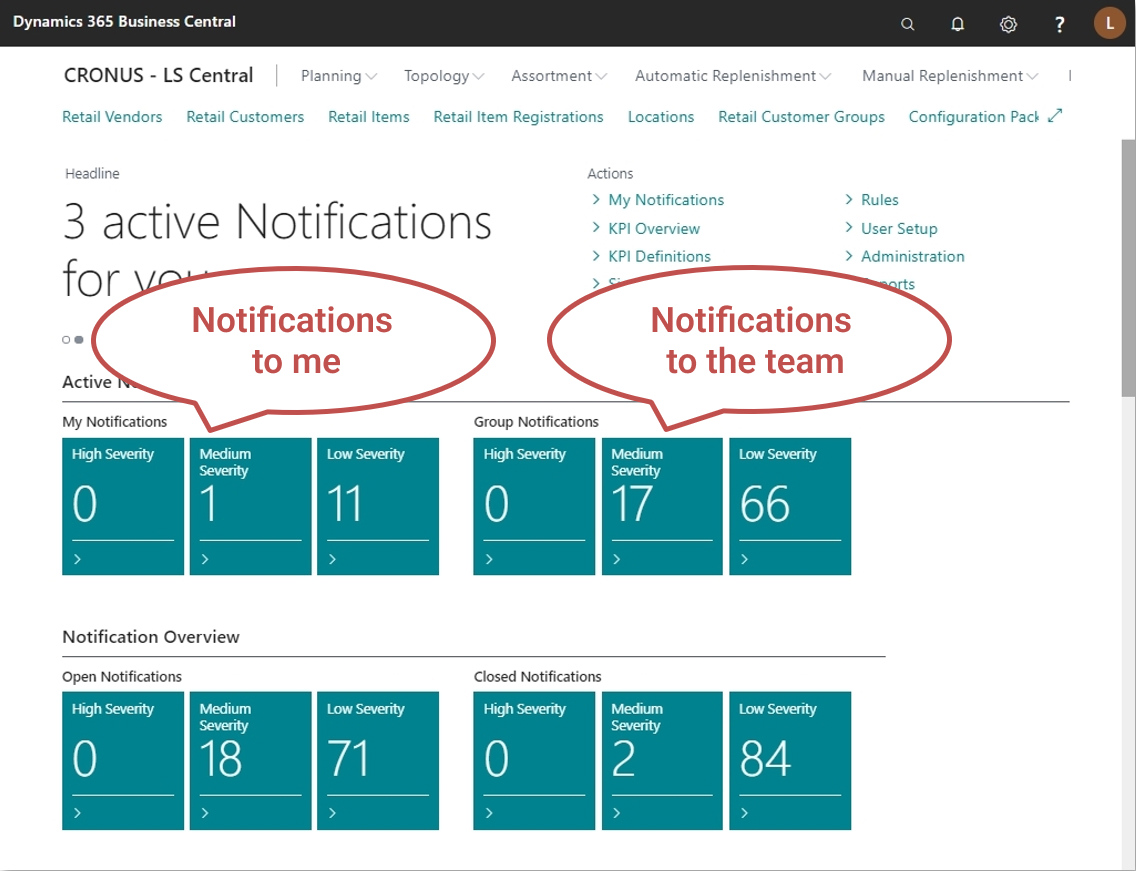1136x871 pixels.
Task: Open My Notifications Low Severity count 11
Action: 344,504
